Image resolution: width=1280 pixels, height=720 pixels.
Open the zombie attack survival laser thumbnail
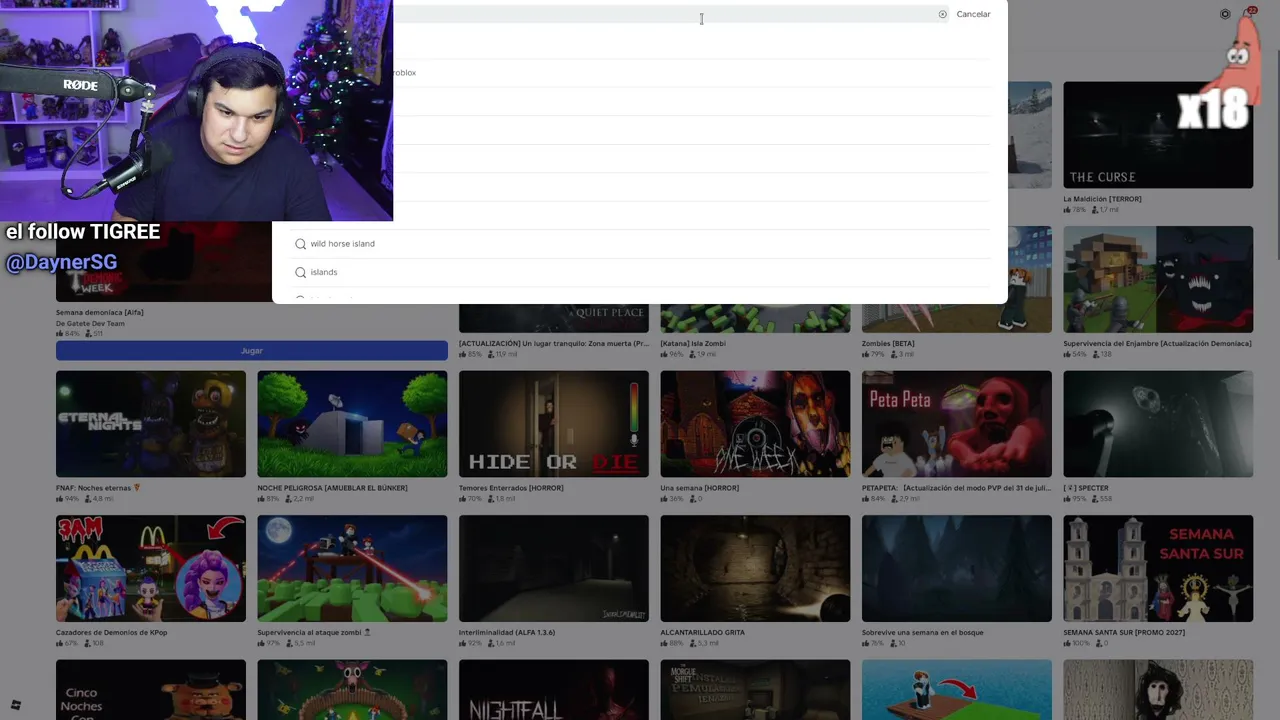point(352,568)
